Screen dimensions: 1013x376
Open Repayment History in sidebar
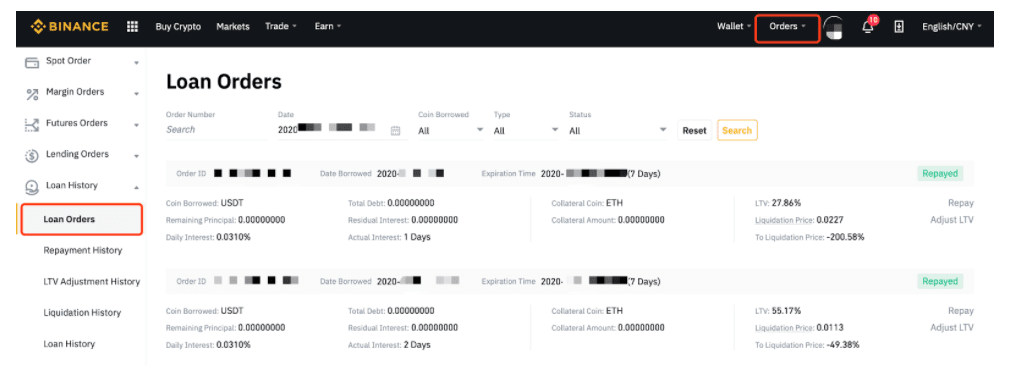[83, 250]
